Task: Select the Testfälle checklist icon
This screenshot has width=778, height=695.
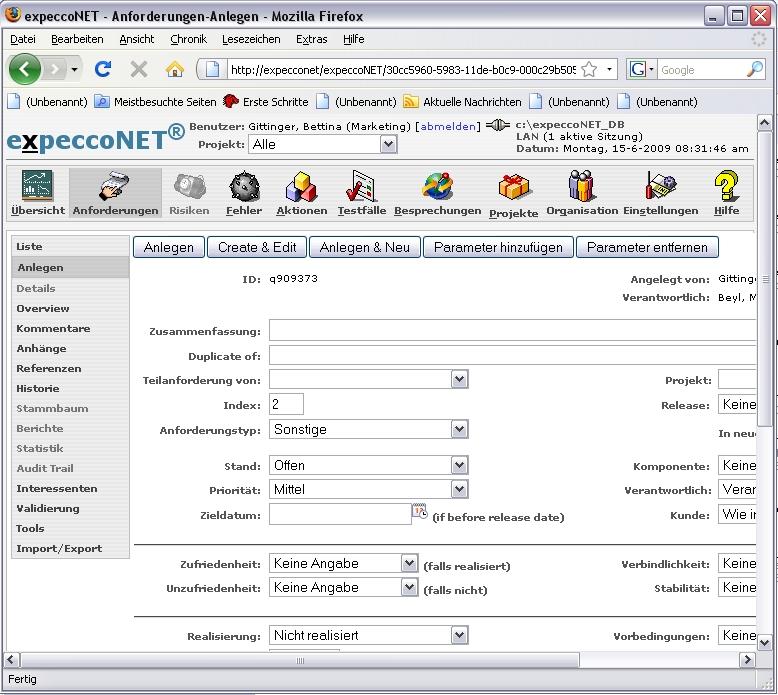Action: click(361, 187)
